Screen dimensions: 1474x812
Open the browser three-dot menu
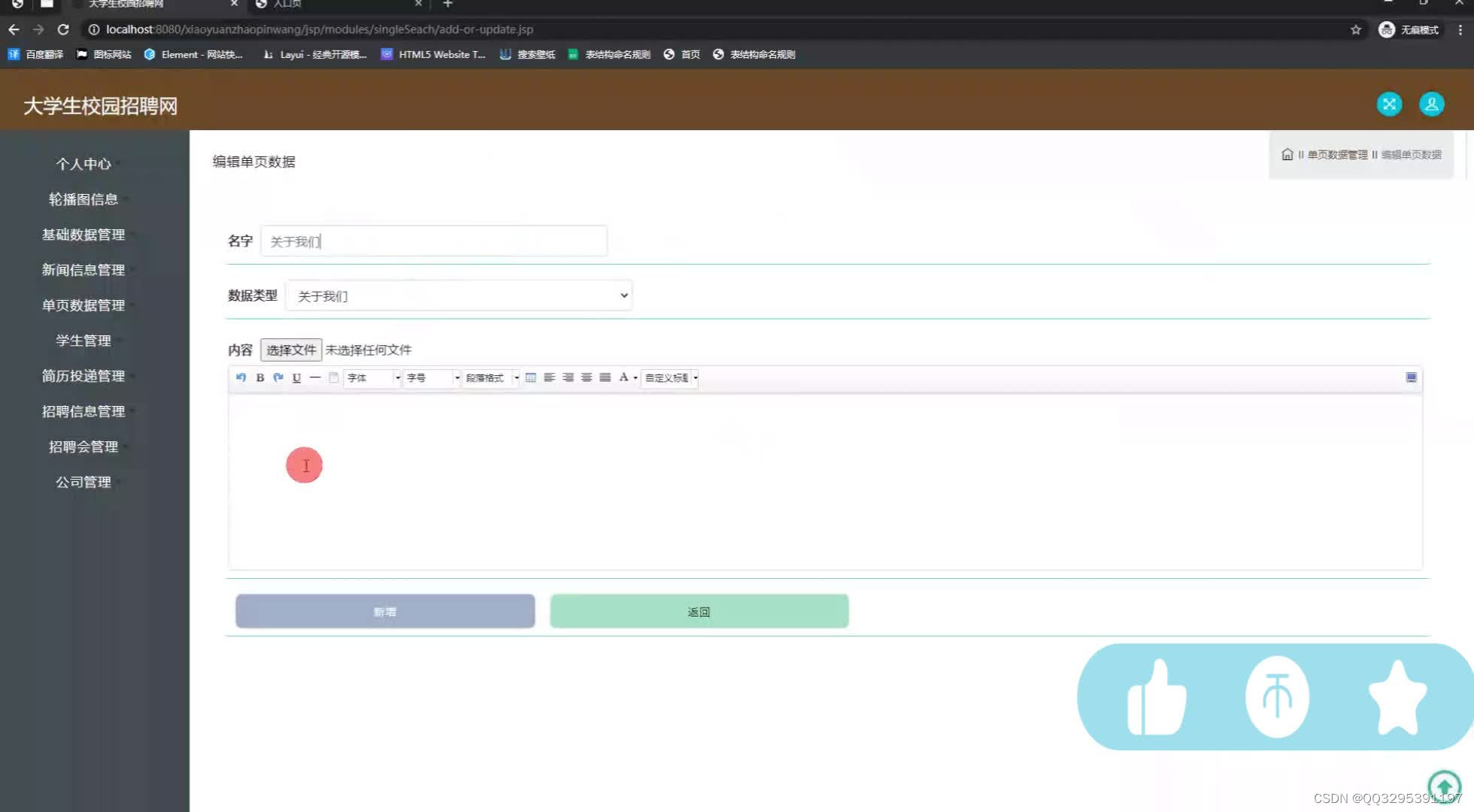(x=1460, y=29)
